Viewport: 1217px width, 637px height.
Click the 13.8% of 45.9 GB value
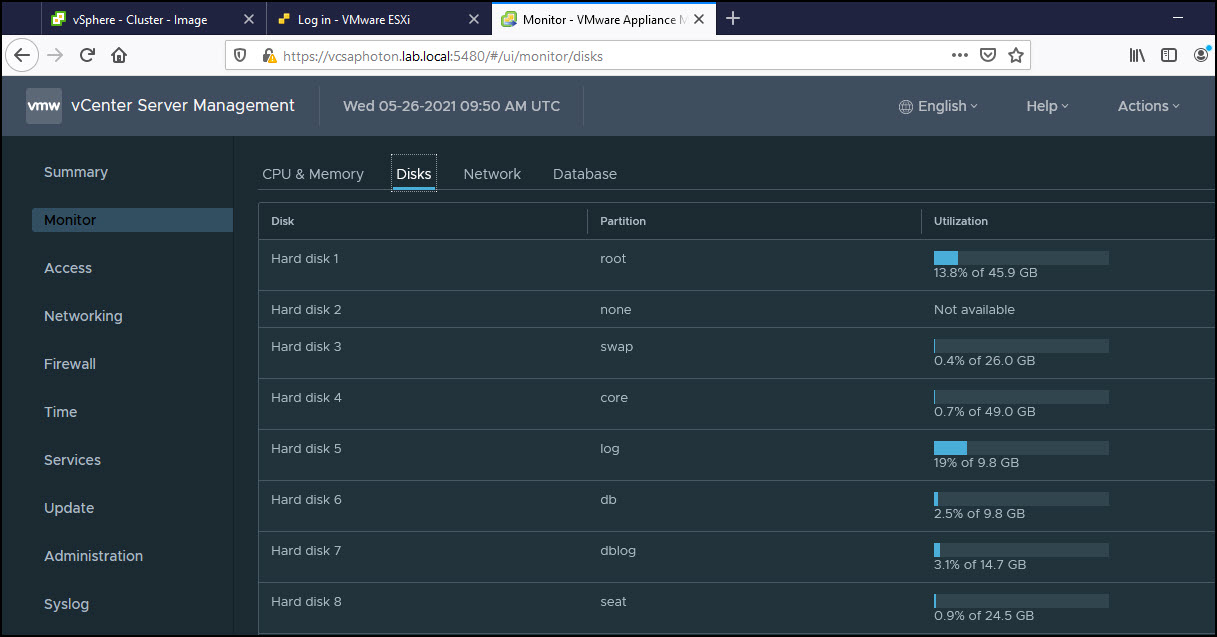click(985, 273)
